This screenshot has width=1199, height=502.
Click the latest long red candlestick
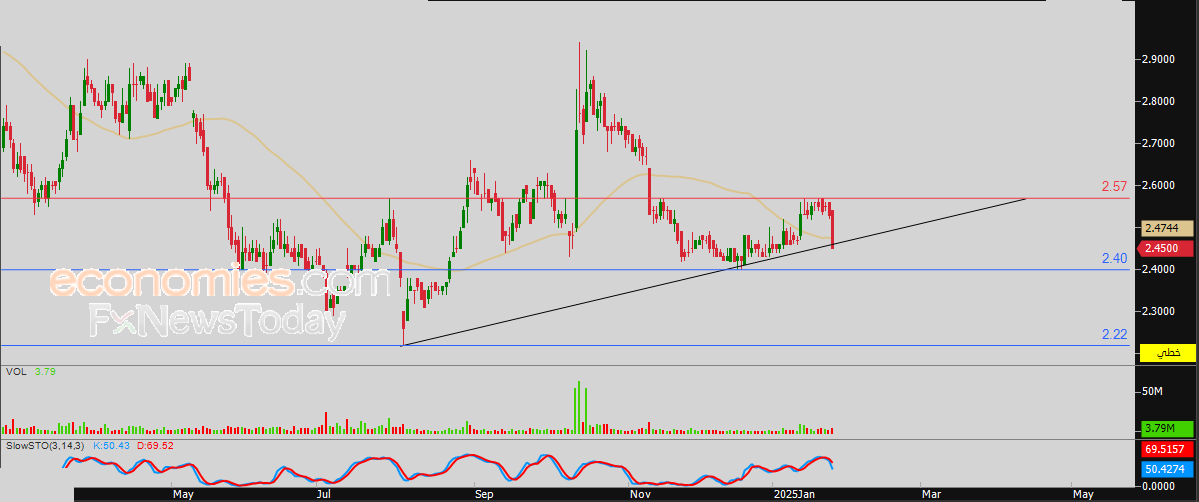tap(832, 228)
